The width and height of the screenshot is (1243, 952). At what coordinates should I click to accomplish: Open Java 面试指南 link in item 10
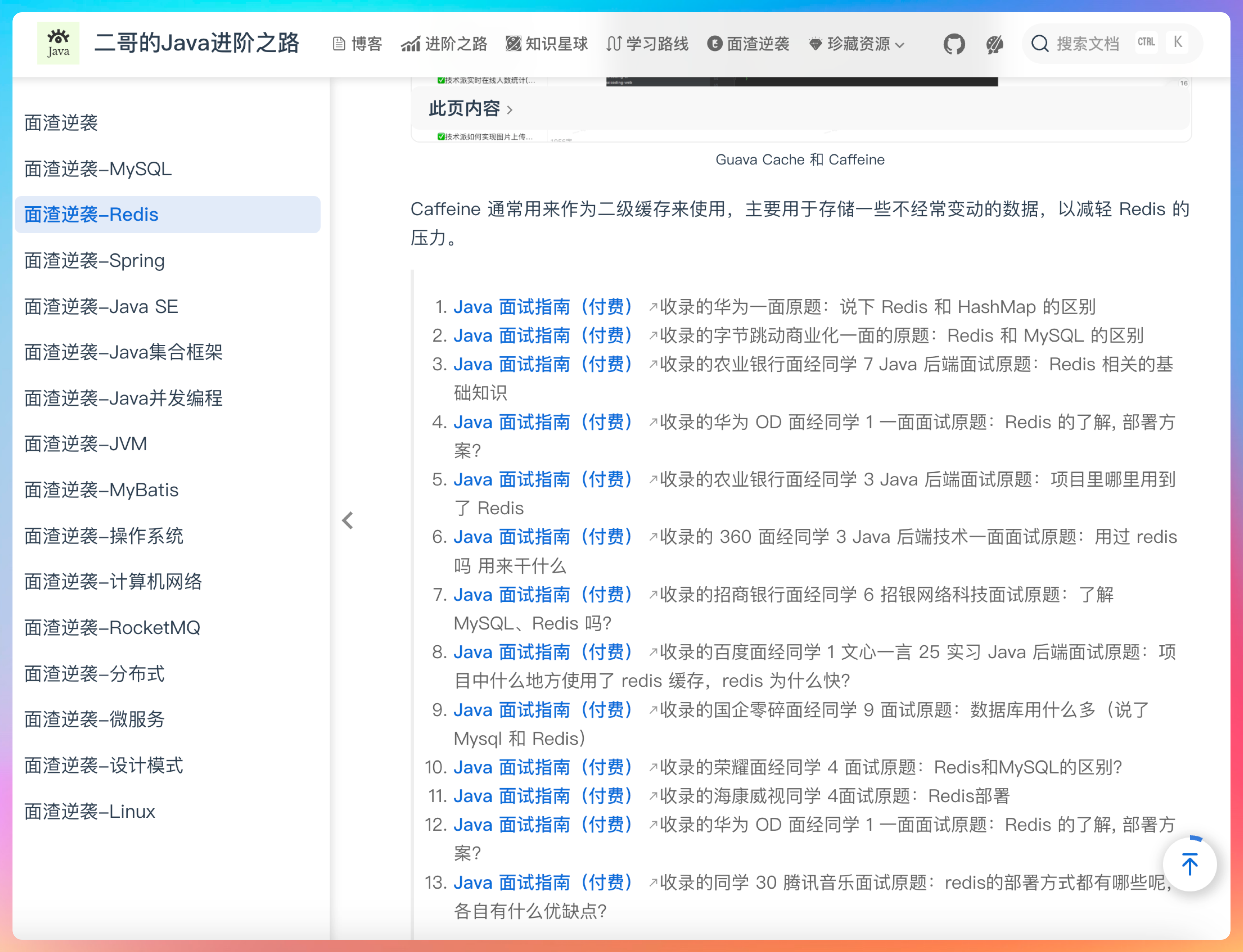(x=542, y=767)
